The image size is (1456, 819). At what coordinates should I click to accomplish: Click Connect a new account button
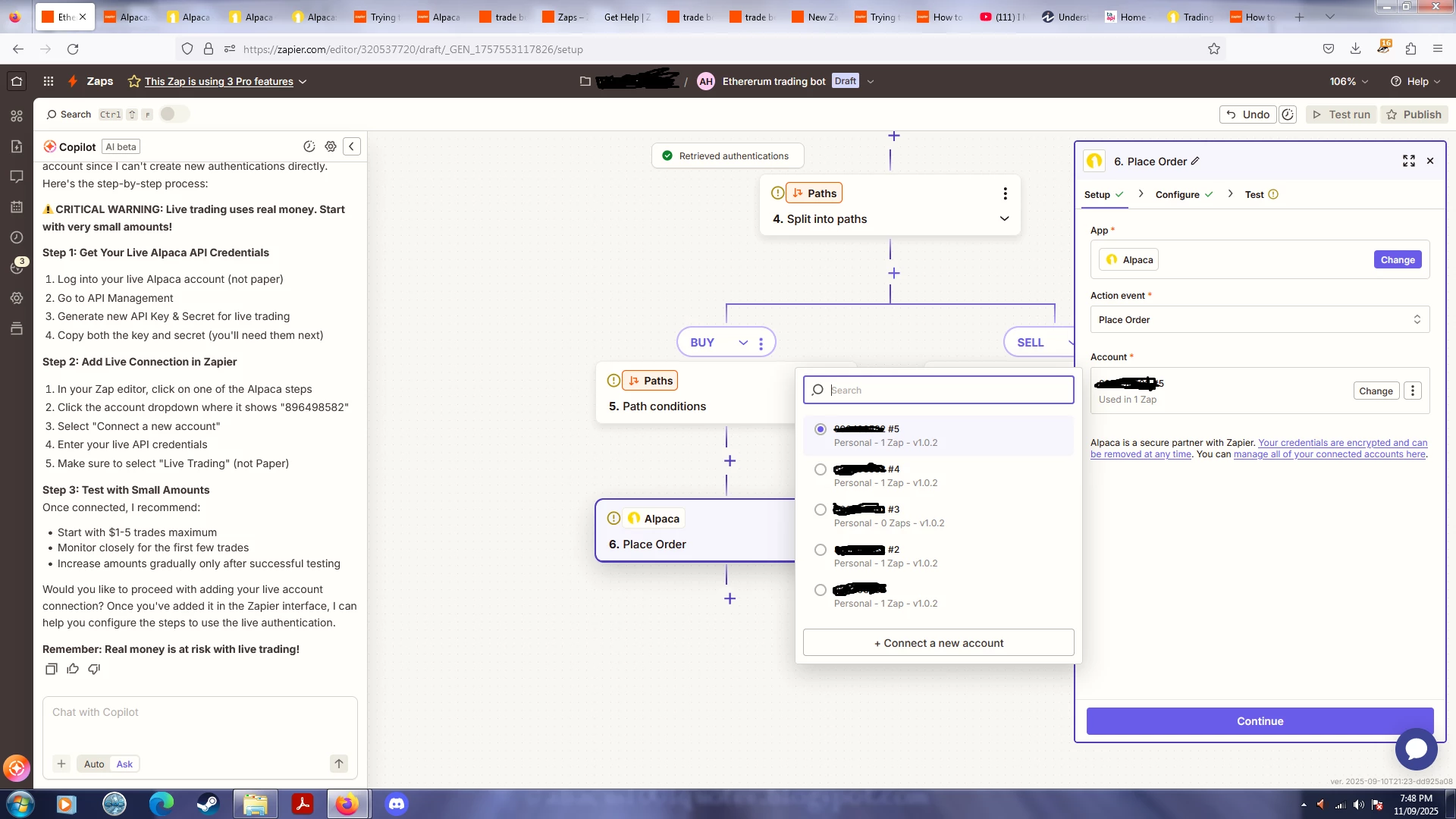click(938, 643)
